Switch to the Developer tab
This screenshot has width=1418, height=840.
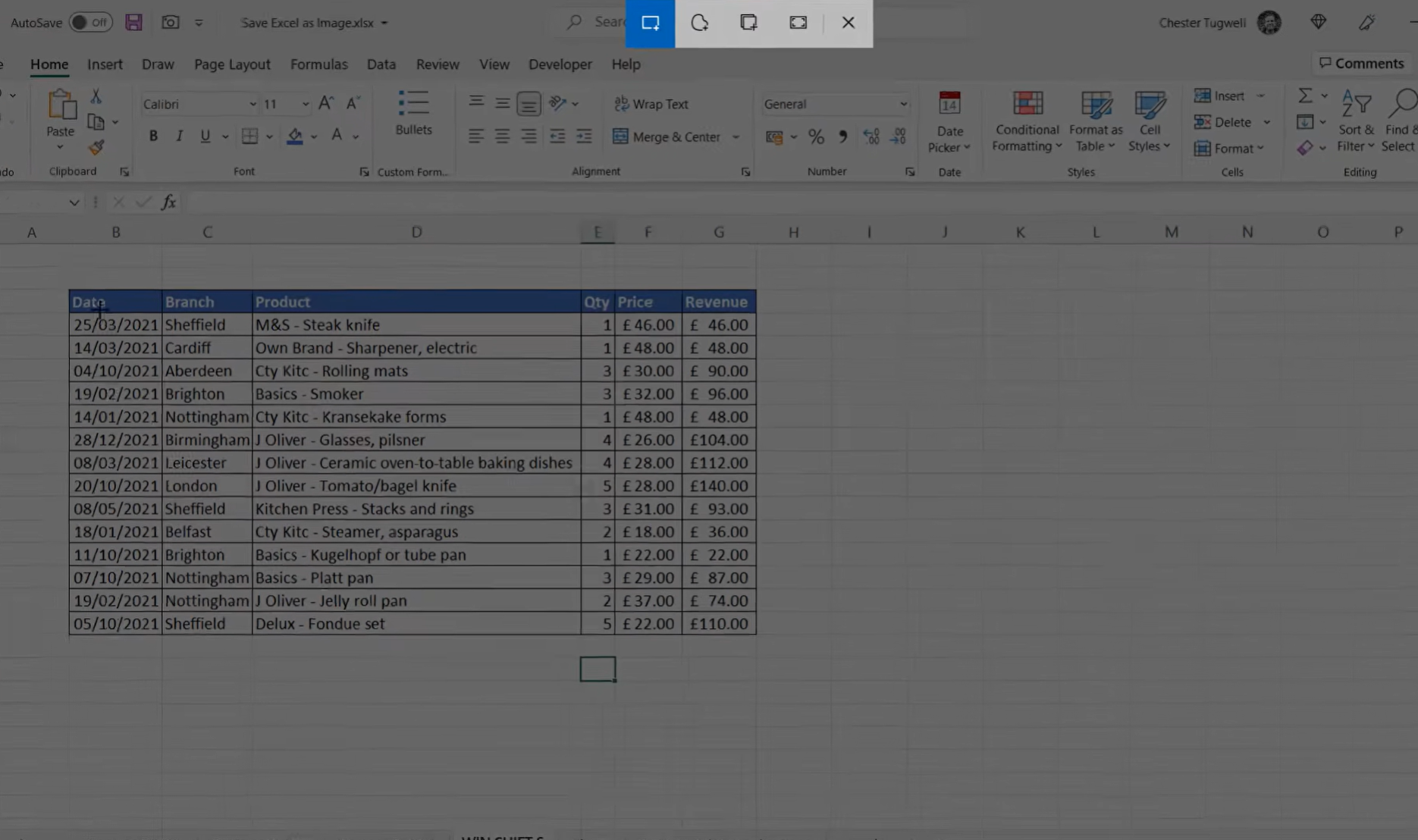click(560, 64)
